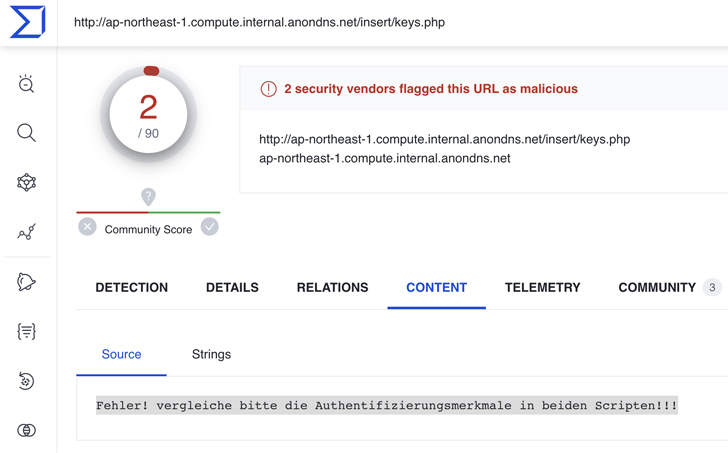Vote malicious with the X button
The width and height of the screenshot is (728, 453).
(88, 227)
